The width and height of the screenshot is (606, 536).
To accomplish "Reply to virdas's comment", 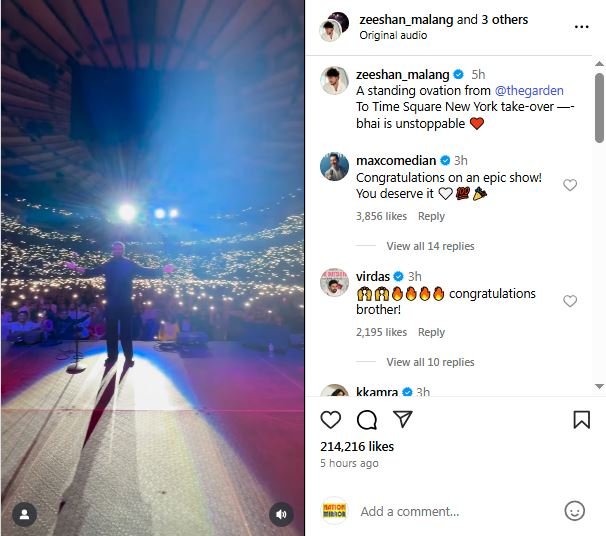I will pos(431,332).
